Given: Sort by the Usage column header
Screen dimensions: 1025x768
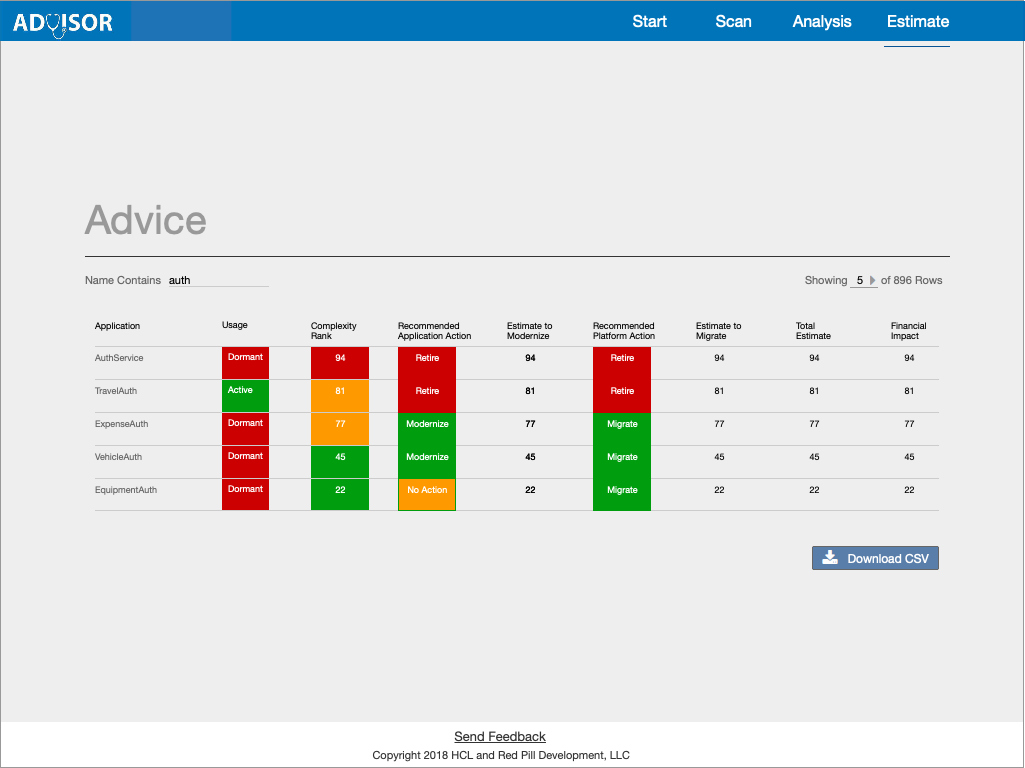Looking at the screenshot, I should [235, 325].
